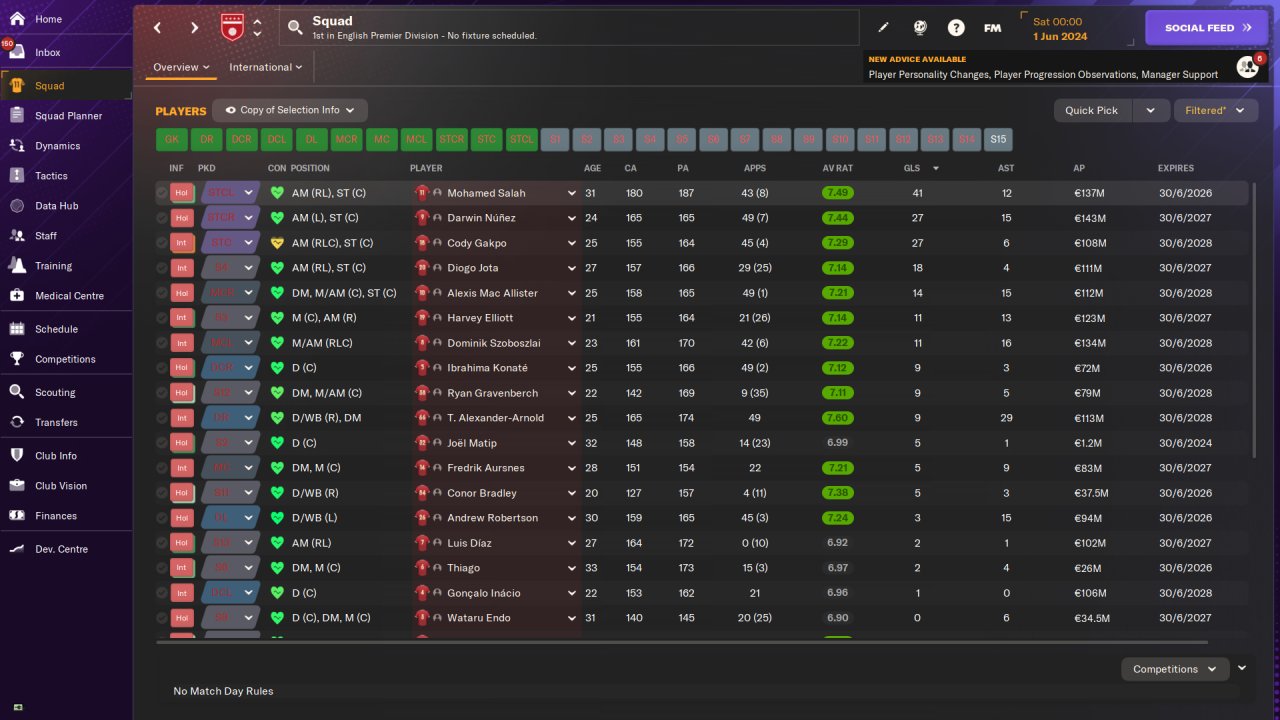Open the Data Hub icon
The height and width of the screenshot is (720, 1280).
pos(17,206)
